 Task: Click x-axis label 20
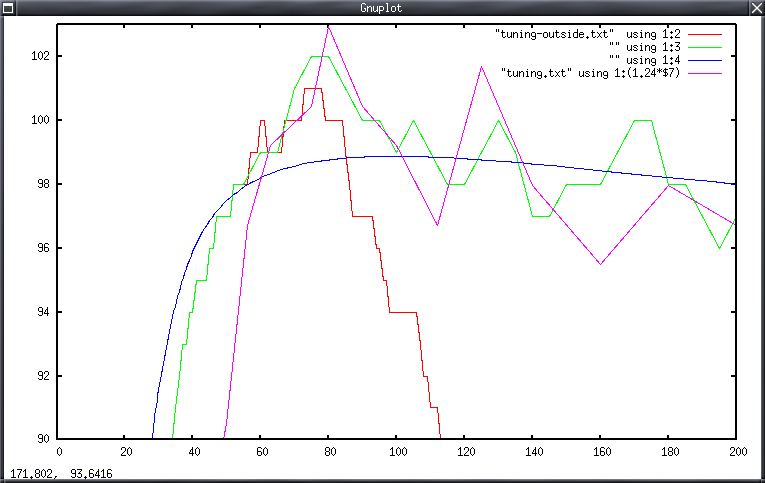pyautogui.click(x=126, y=452)
